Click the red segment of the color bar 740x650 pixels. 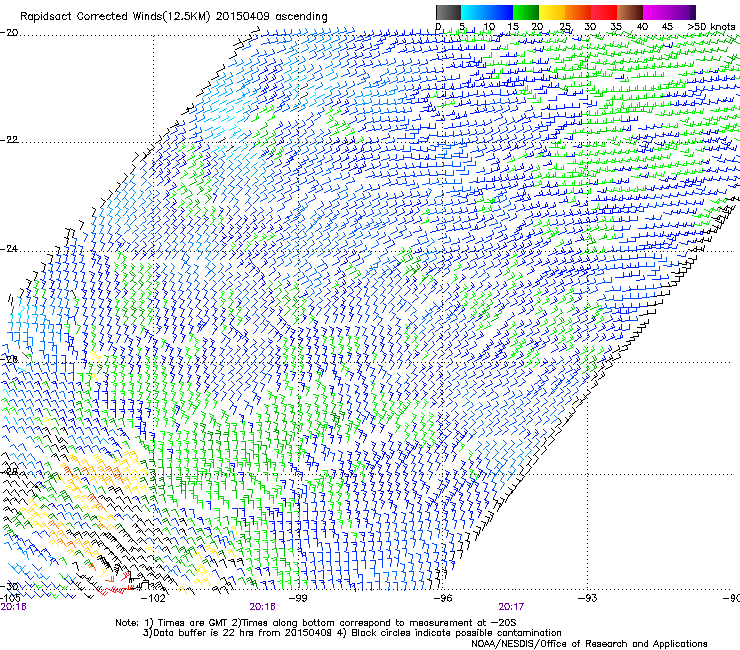pyautogui.click(x=604, y=12)
